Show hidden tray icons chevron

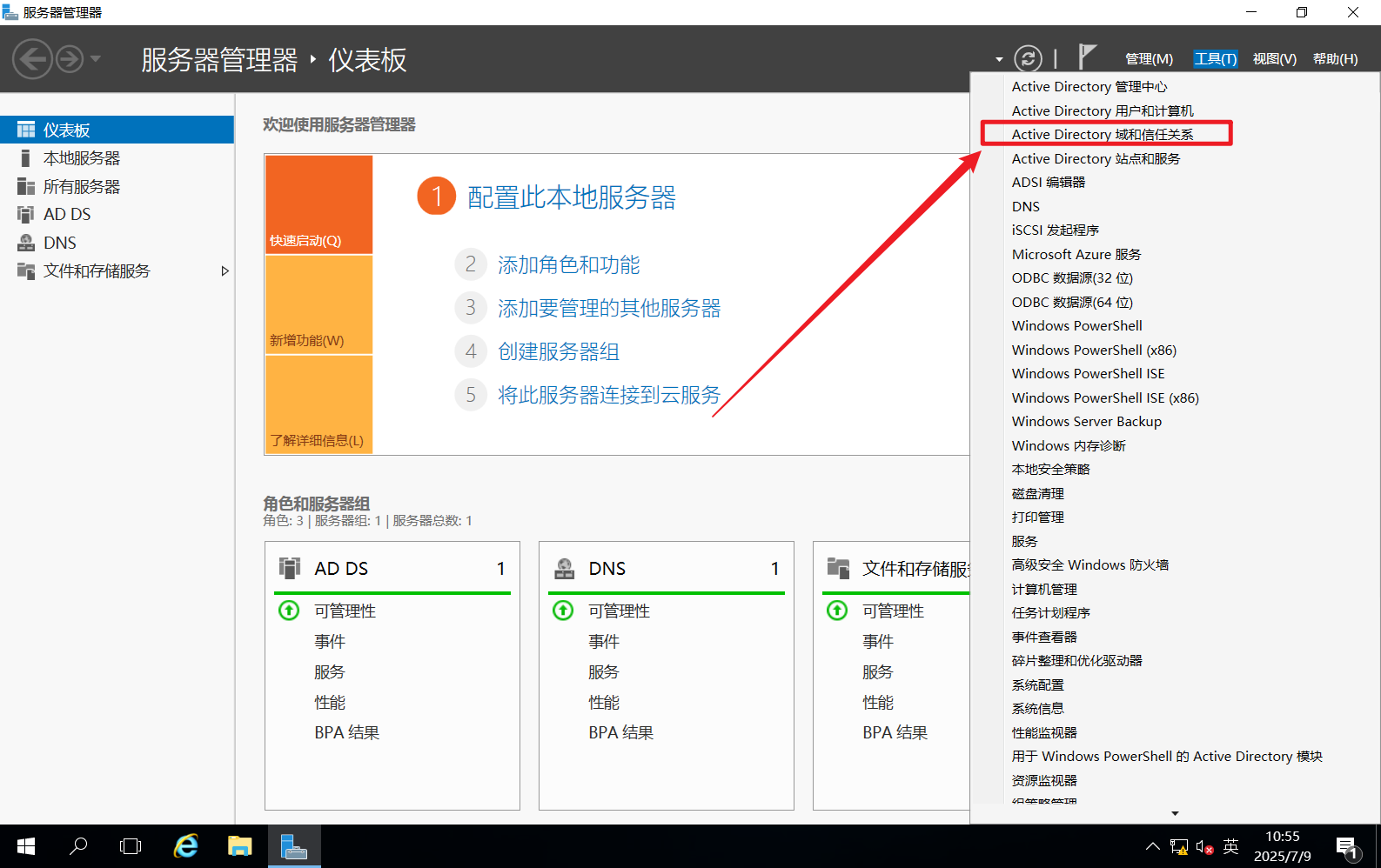(x=1152, y=846)
